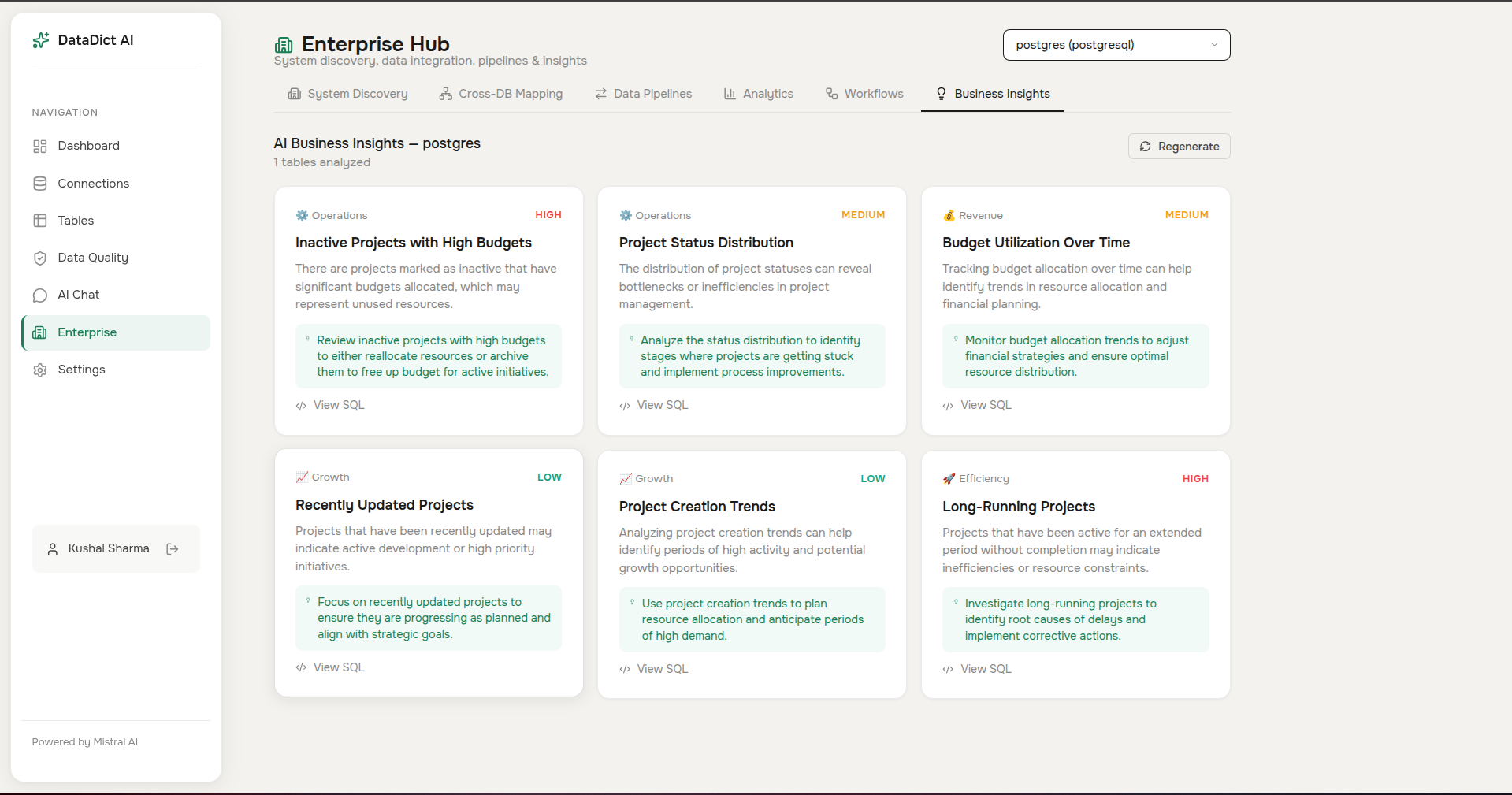The width and height of the screenshot is (1512, 795).
Task: View SQL under Inactive Projects with High Budgets
Action: (x=329, y=404)
